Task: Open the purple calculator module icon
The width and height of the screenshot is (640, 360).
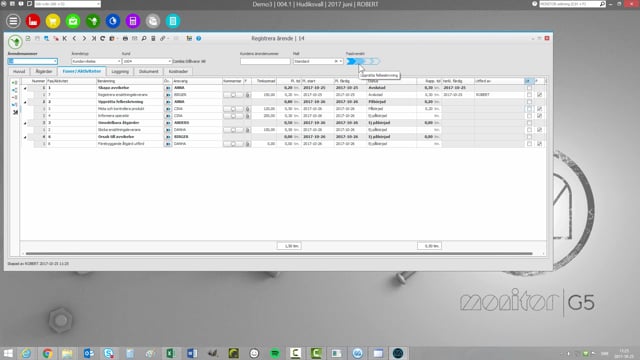Action: 133,21
